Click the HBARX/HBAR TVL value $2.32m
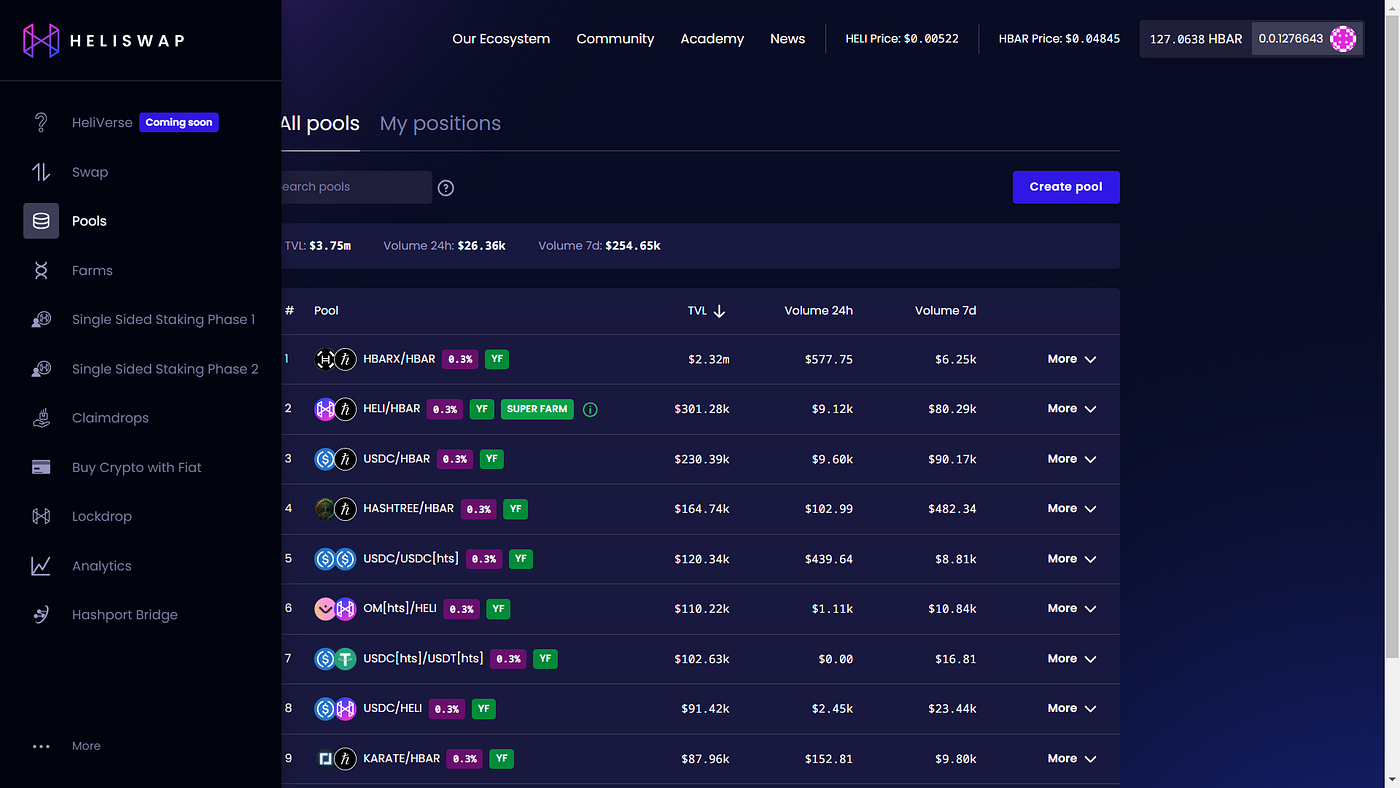The image size is (1400, 788). point(709,359)
